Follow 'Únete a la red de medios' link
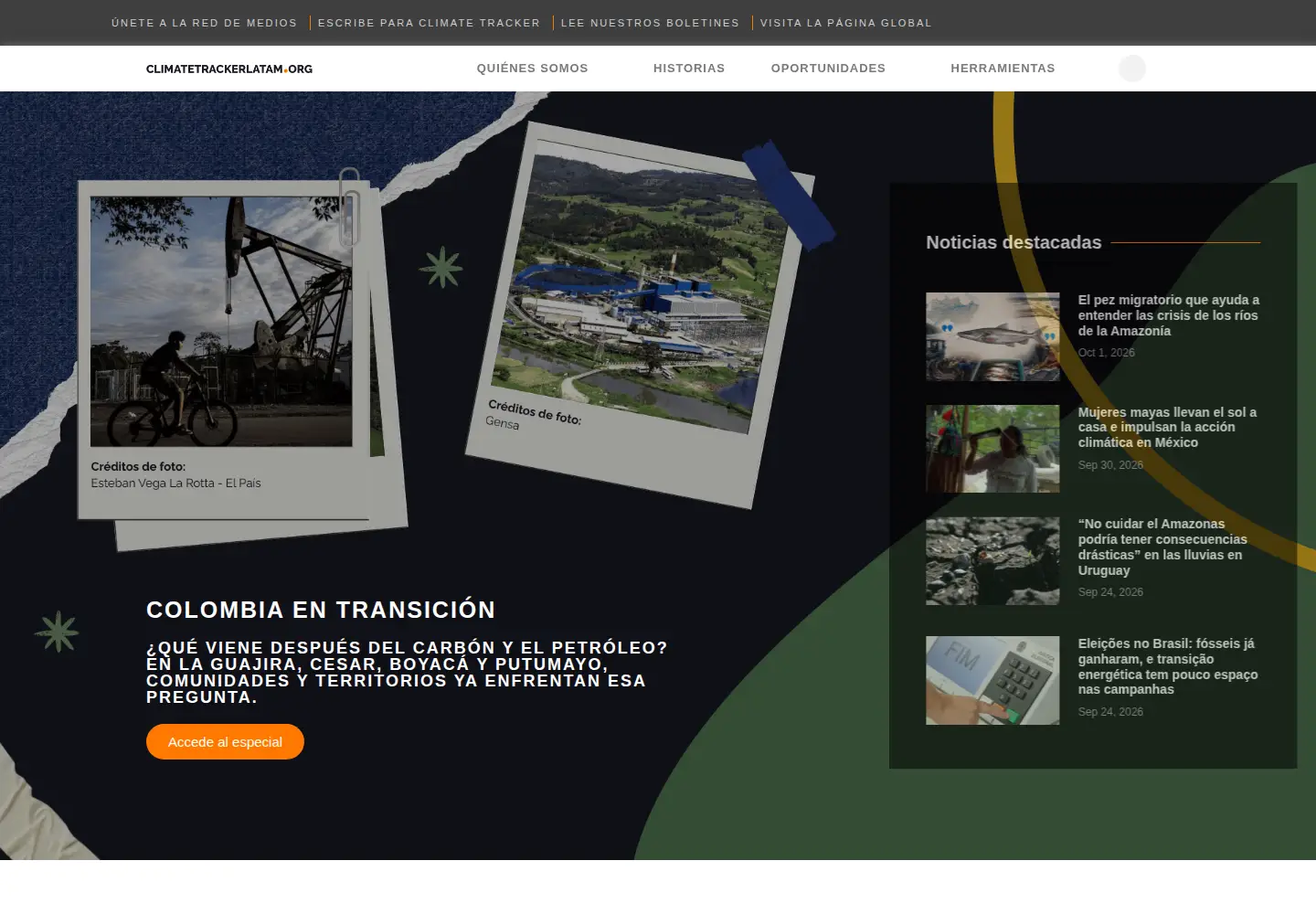 click(205, 23)
